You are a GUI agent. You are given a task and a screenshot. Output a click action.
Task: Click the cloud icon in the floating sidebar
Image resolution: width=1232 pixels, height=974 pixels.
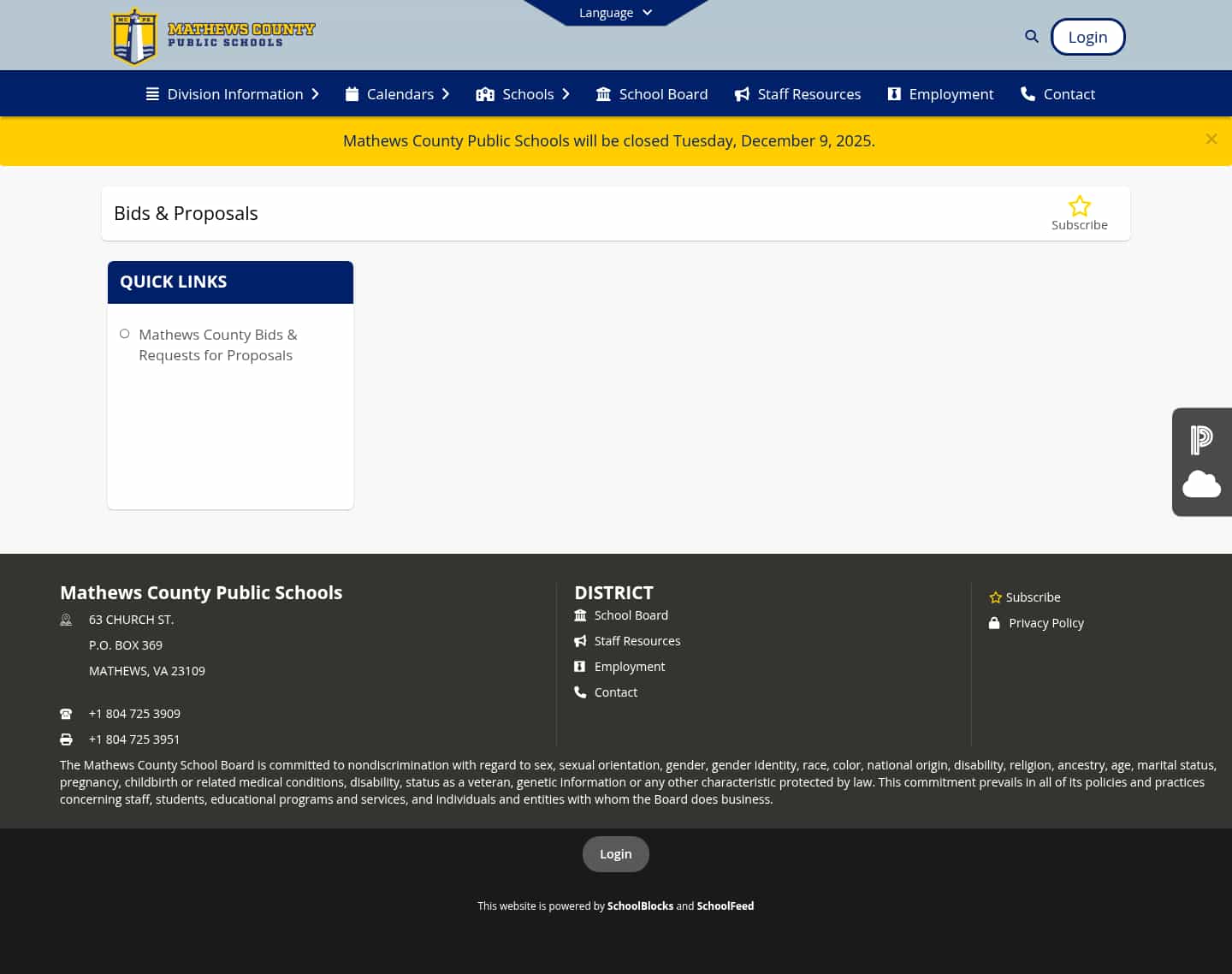[1201, 484]
